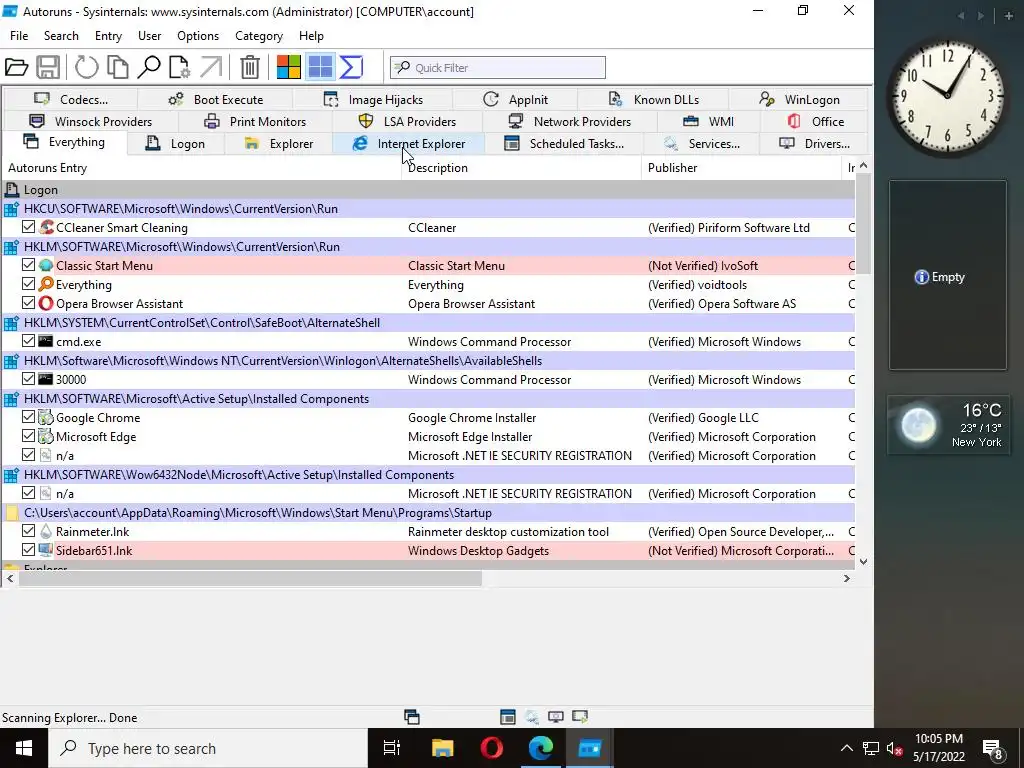
Task: Uncheck the Opera Browser Assistant entry
Action: pyautogui.click(x=28, y=303)
